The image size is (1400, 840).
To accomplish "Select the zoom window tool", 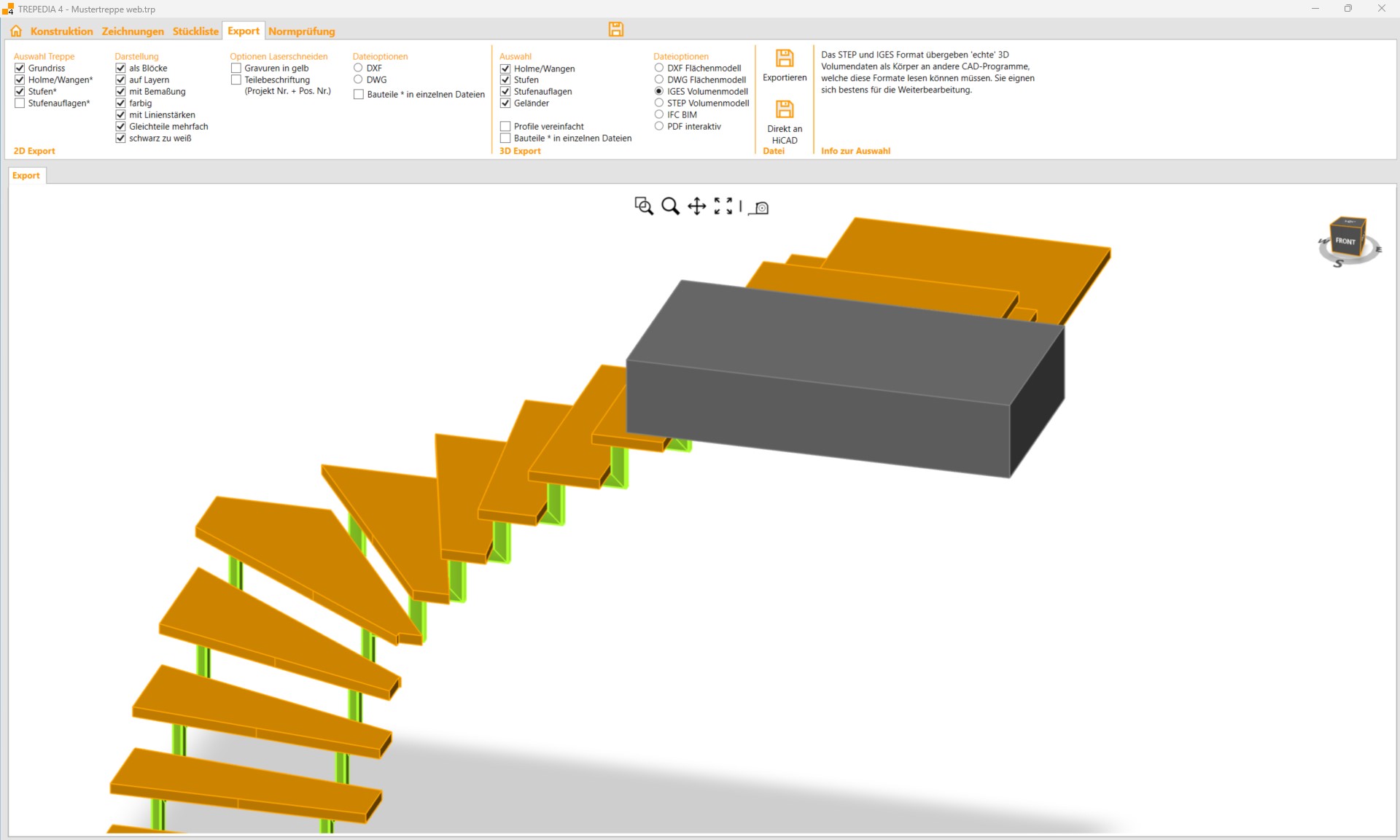I will tap(643, 206).
